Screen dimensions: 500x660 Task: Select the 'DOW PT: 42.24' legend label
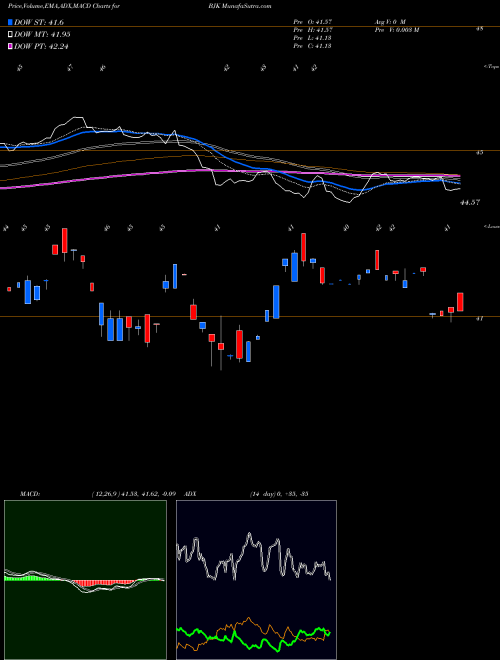(x=41, y=46)
